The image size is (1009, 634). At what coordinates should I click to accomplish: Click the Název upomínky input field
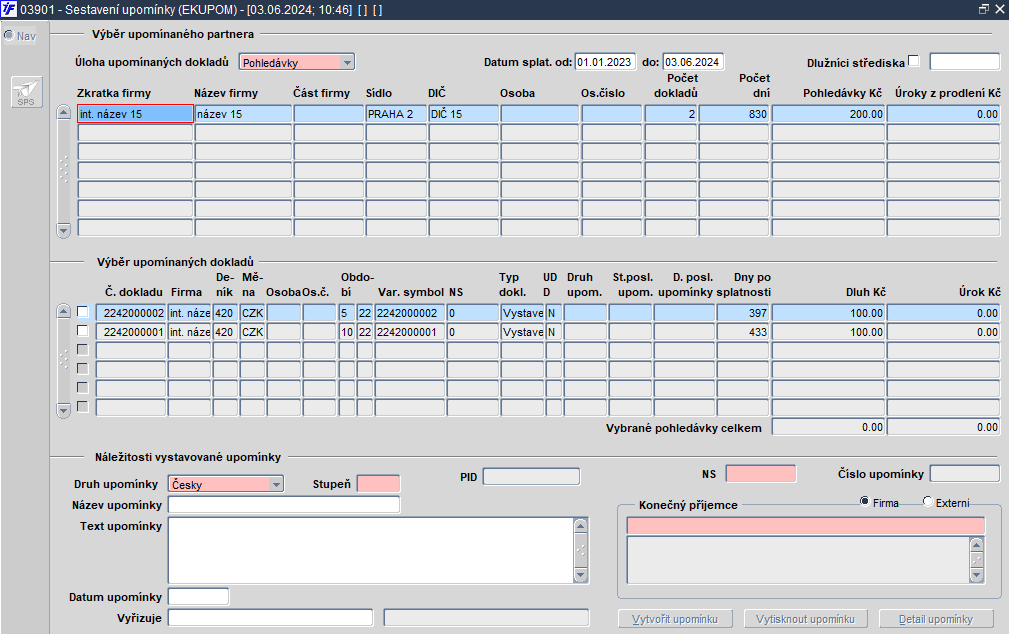[x=284, y=505]
